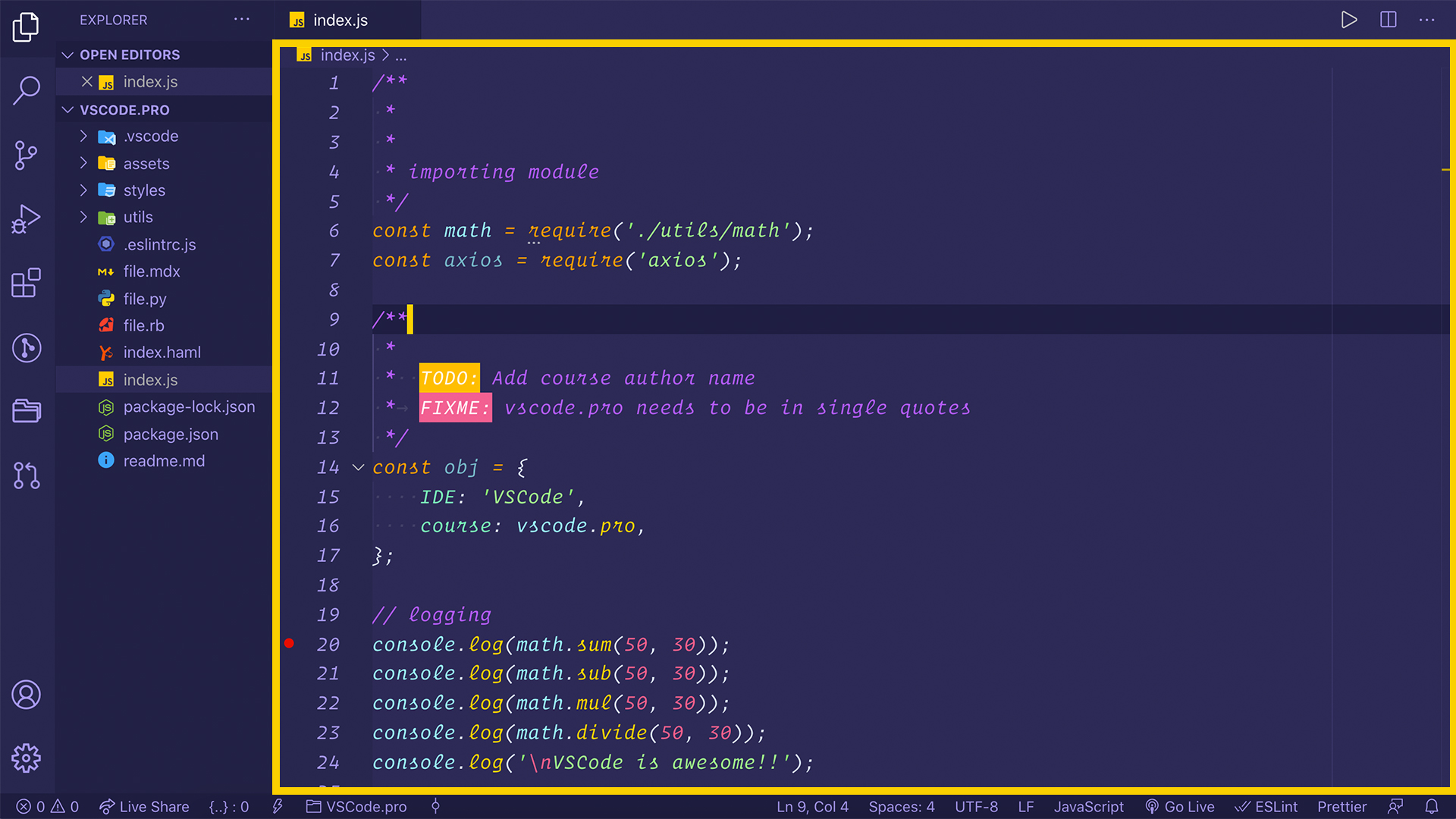The width and height of the screenshot is (1456, 819).
Task: Open the Extensions view
Action: [27, 283]
